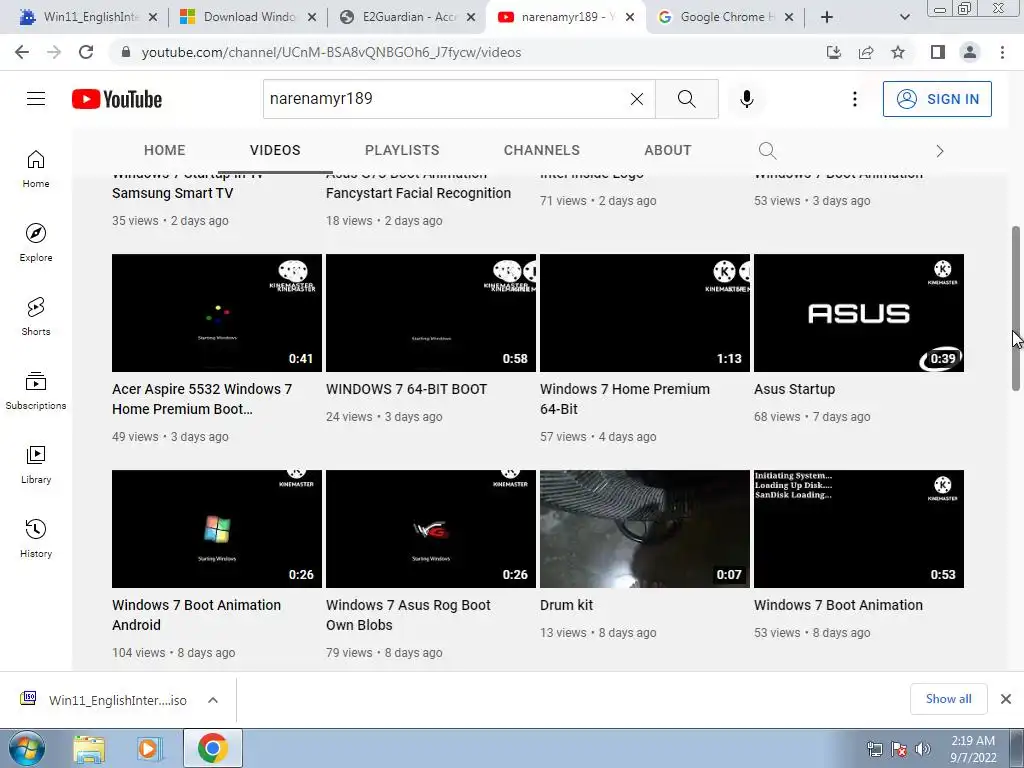Open Home in the left sidebar

36,169
